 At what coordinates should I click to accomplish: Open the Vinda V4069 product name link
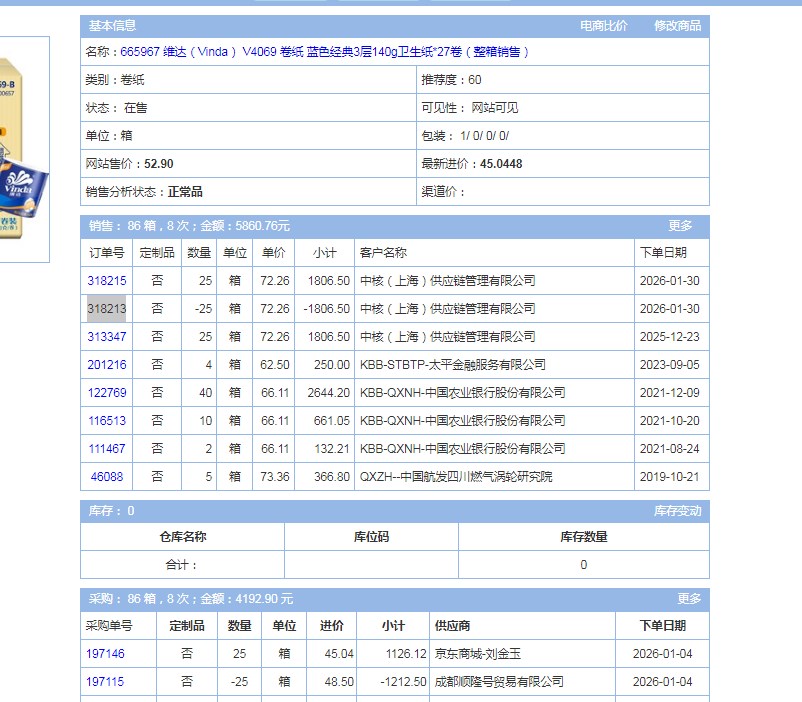pyautogui.click(x=324, y=52)
